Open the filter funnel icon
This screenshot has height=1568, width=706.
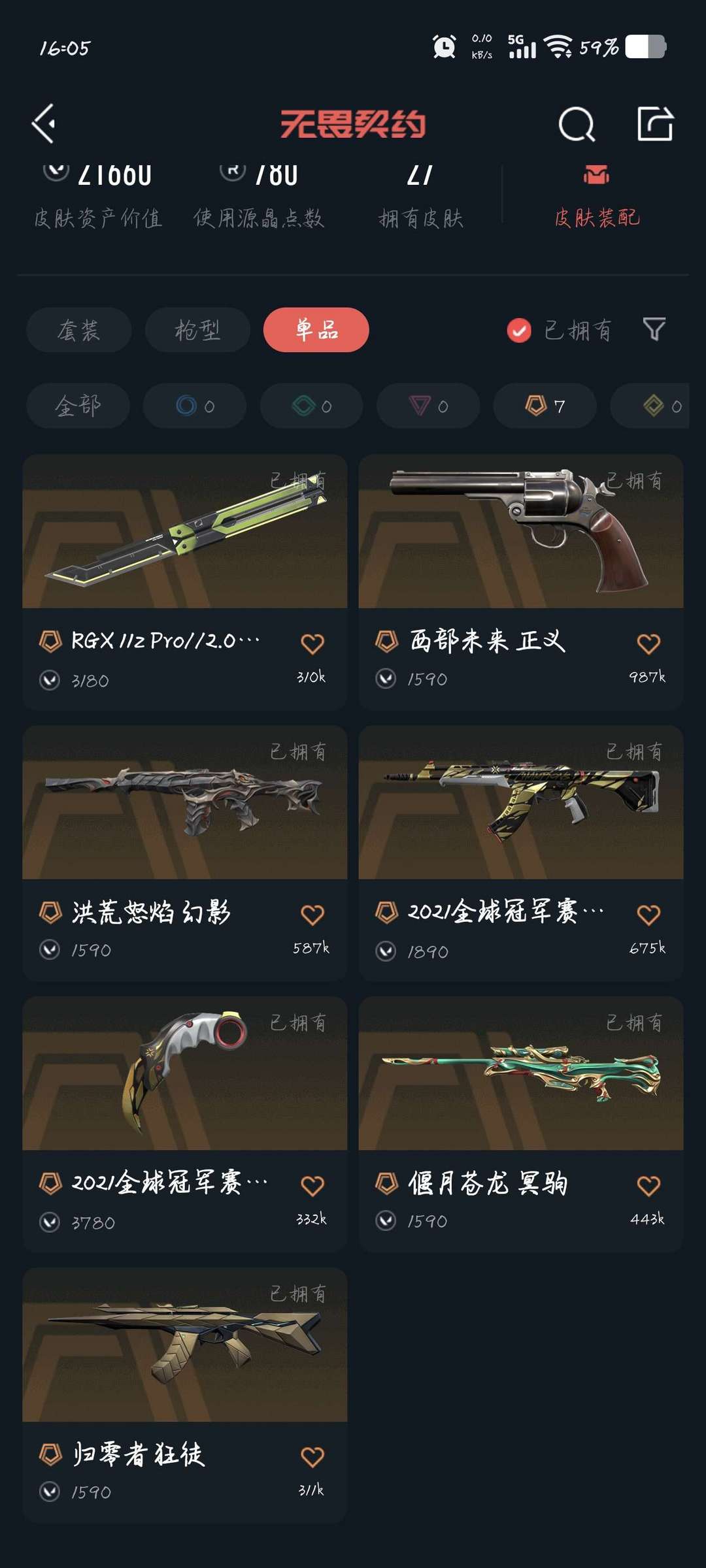(x=654, y=329)
